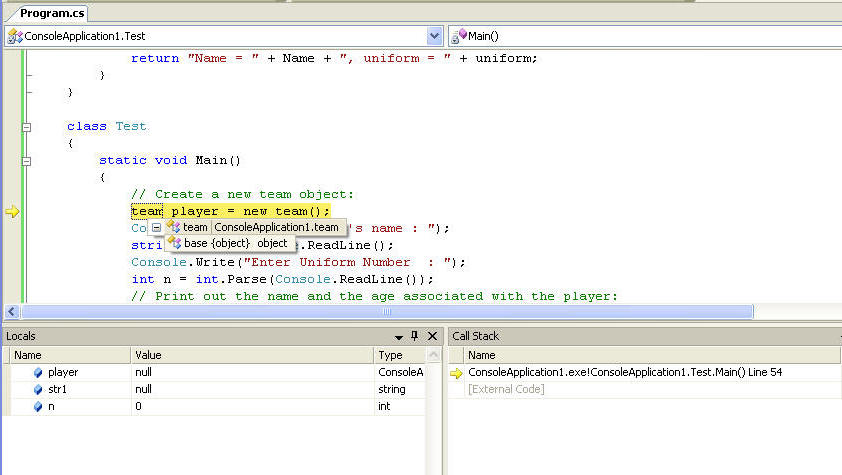Image resolution: width=842 pixels, height=475 pixels.
Task: Pin the Locals panel with the auto-hide pushpin
Action: tap(415, 337)
